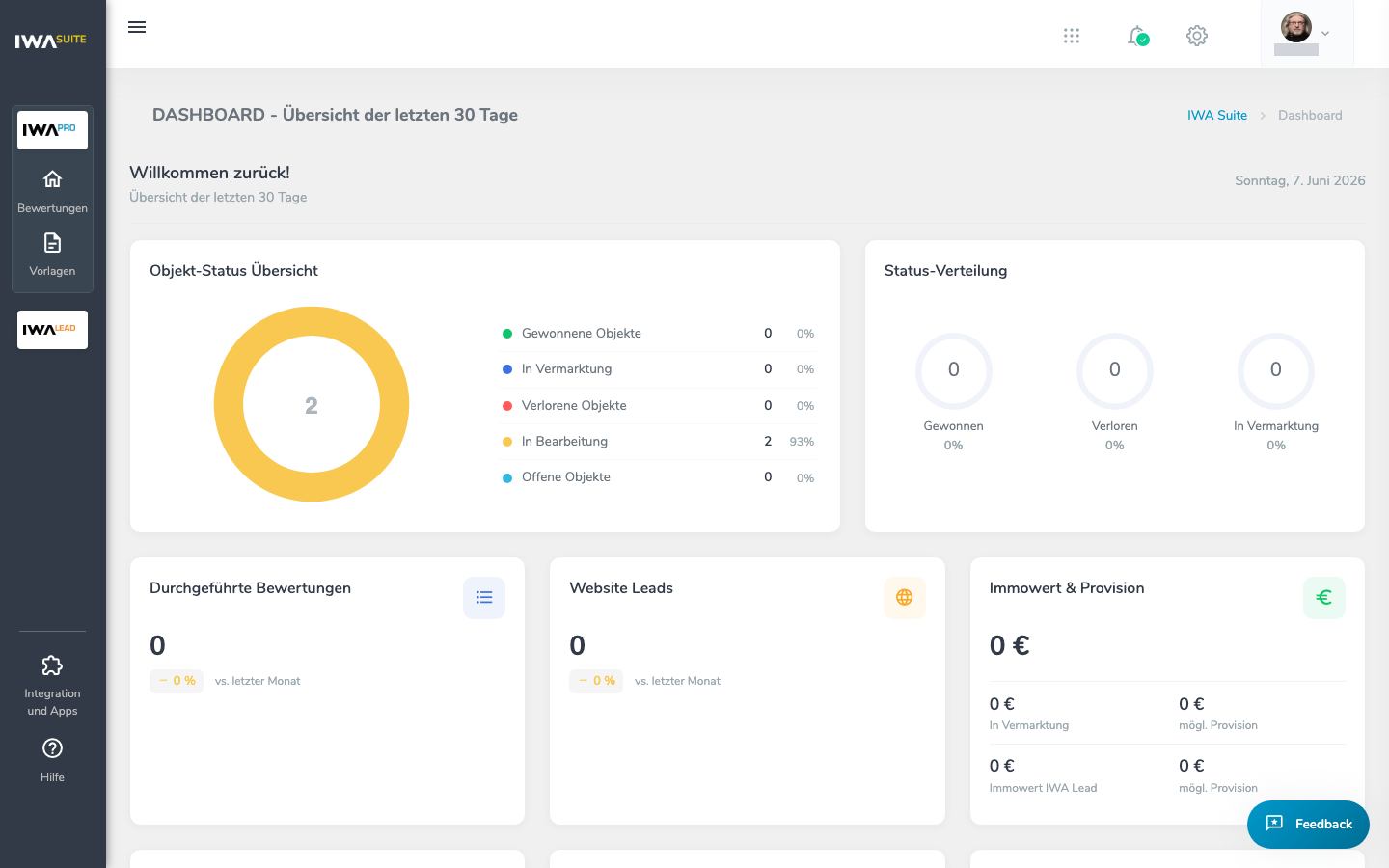
Task: Click the cyan Offene Objekte legend dot
Action: pyautogui.click(x=507, y=477)
